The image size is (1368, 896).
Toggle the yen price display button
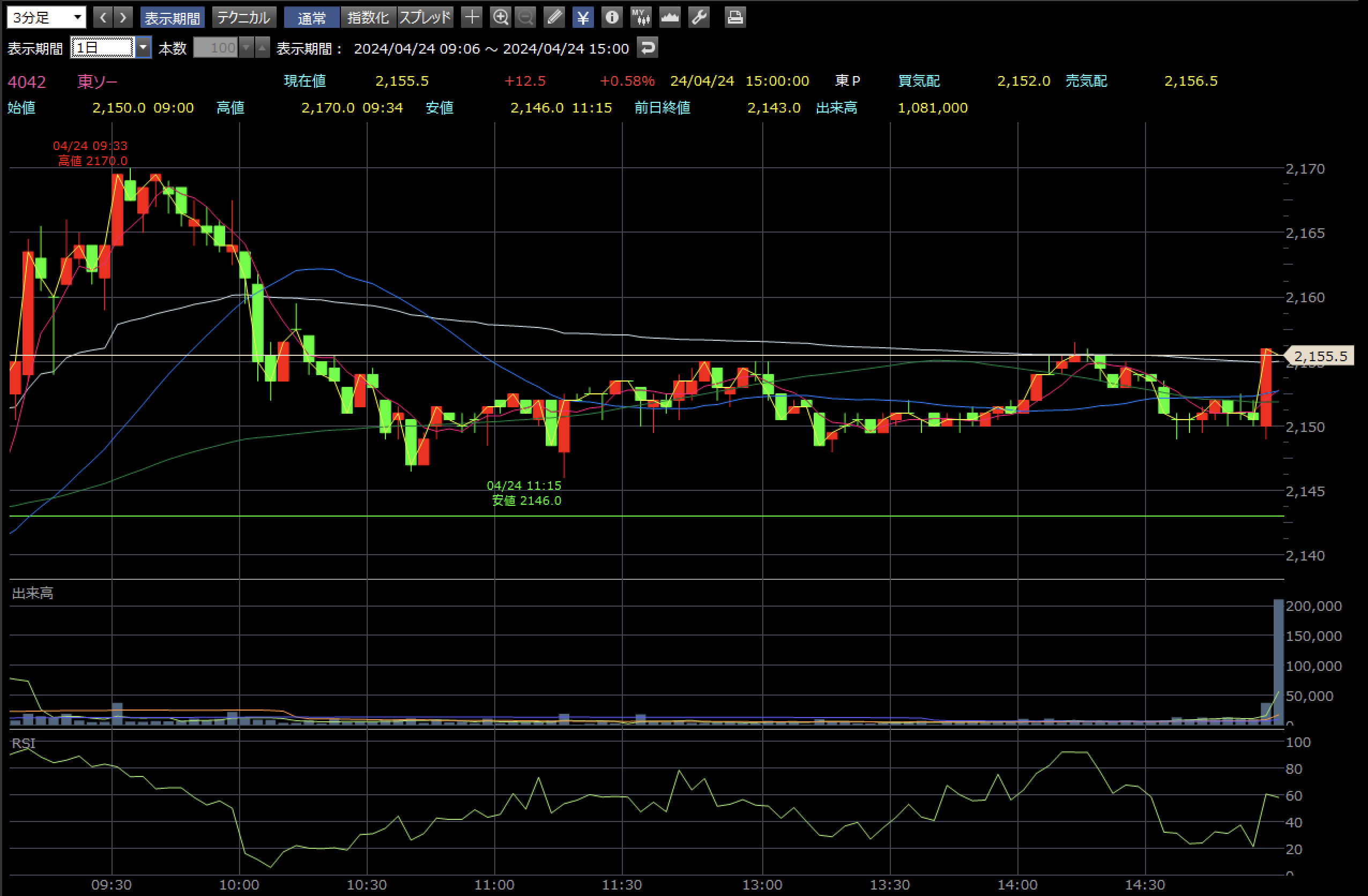pyautogui.click(x=583, y=17)
